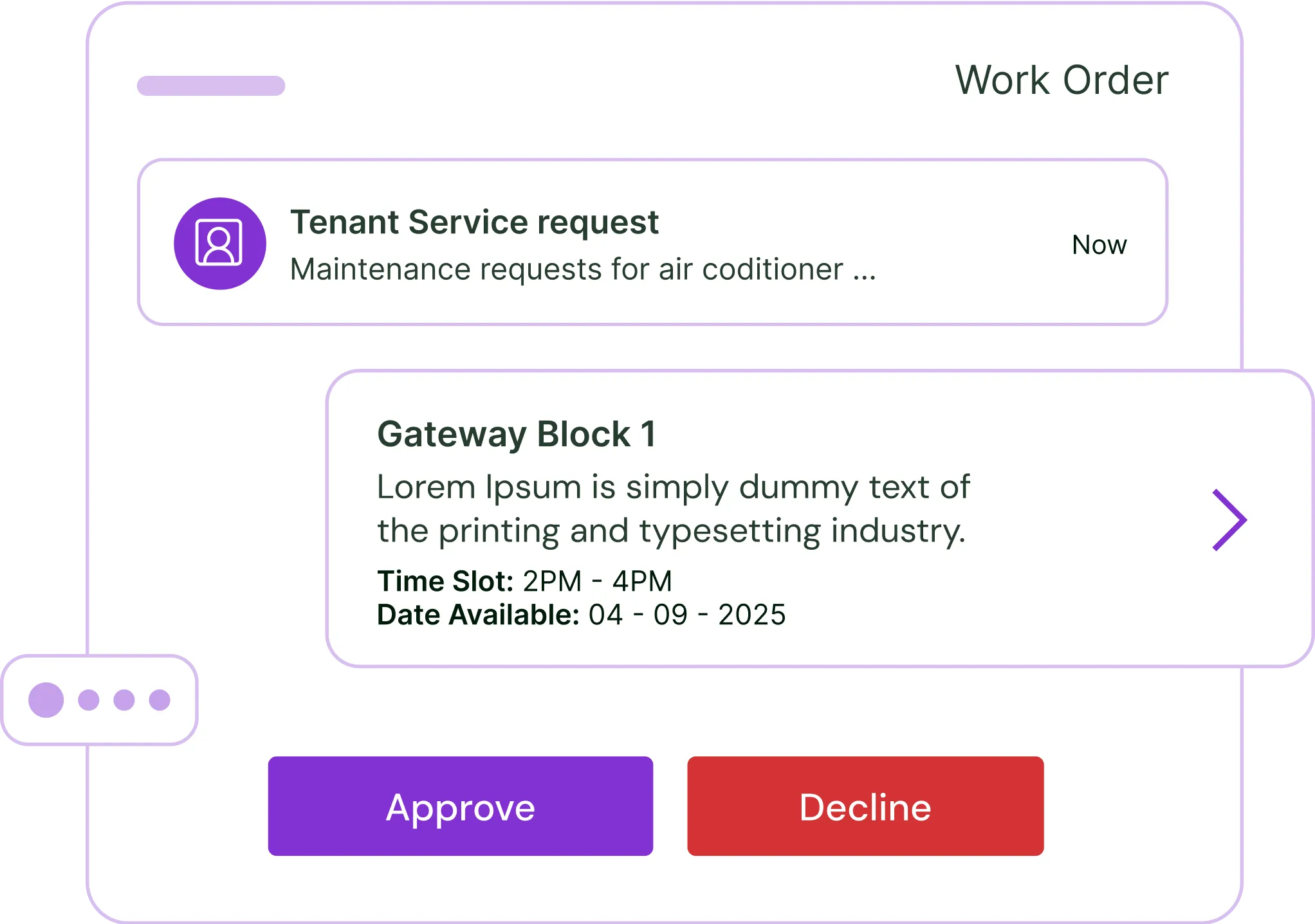The width and height of the screenshot is (1315, 924).
Task: Select the large first dot in the indicator
Action: pos(46,700)
